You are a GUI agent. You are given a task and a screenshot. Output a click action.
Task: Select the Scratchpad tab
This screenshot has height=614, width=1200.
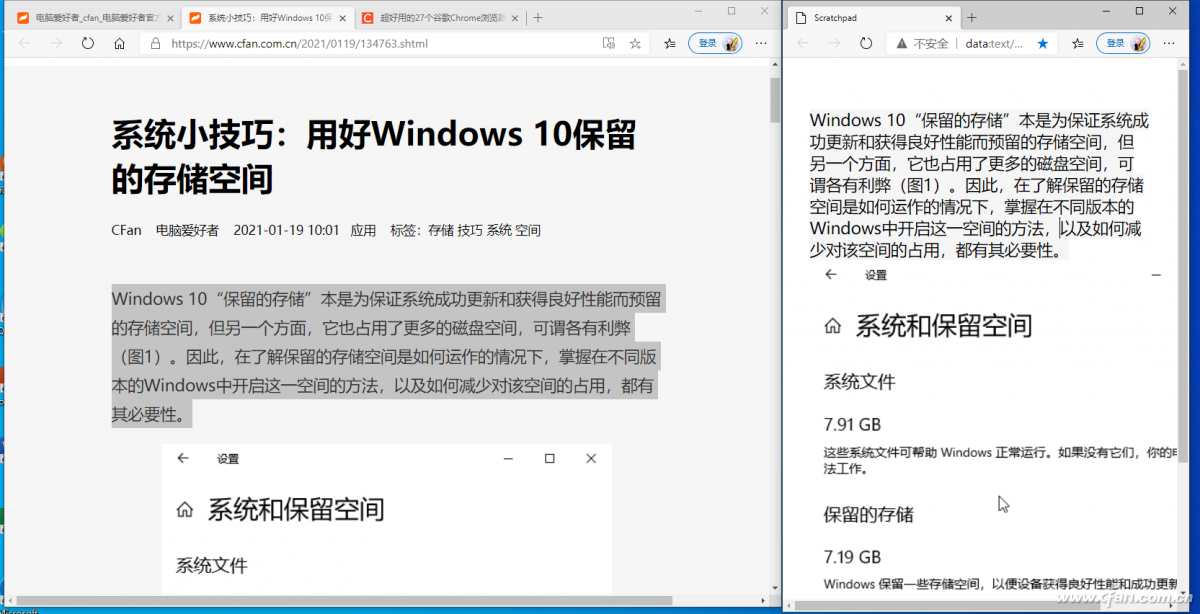pyautogui.click(x=874, y=18)
